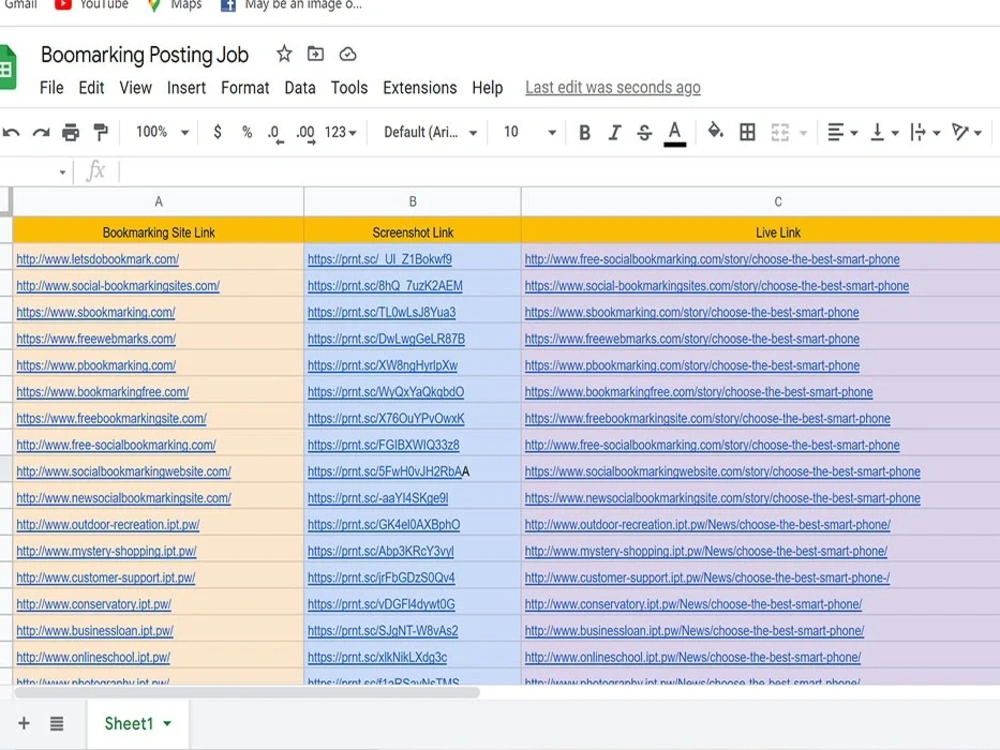Open the Help menu

coord(487,88)
